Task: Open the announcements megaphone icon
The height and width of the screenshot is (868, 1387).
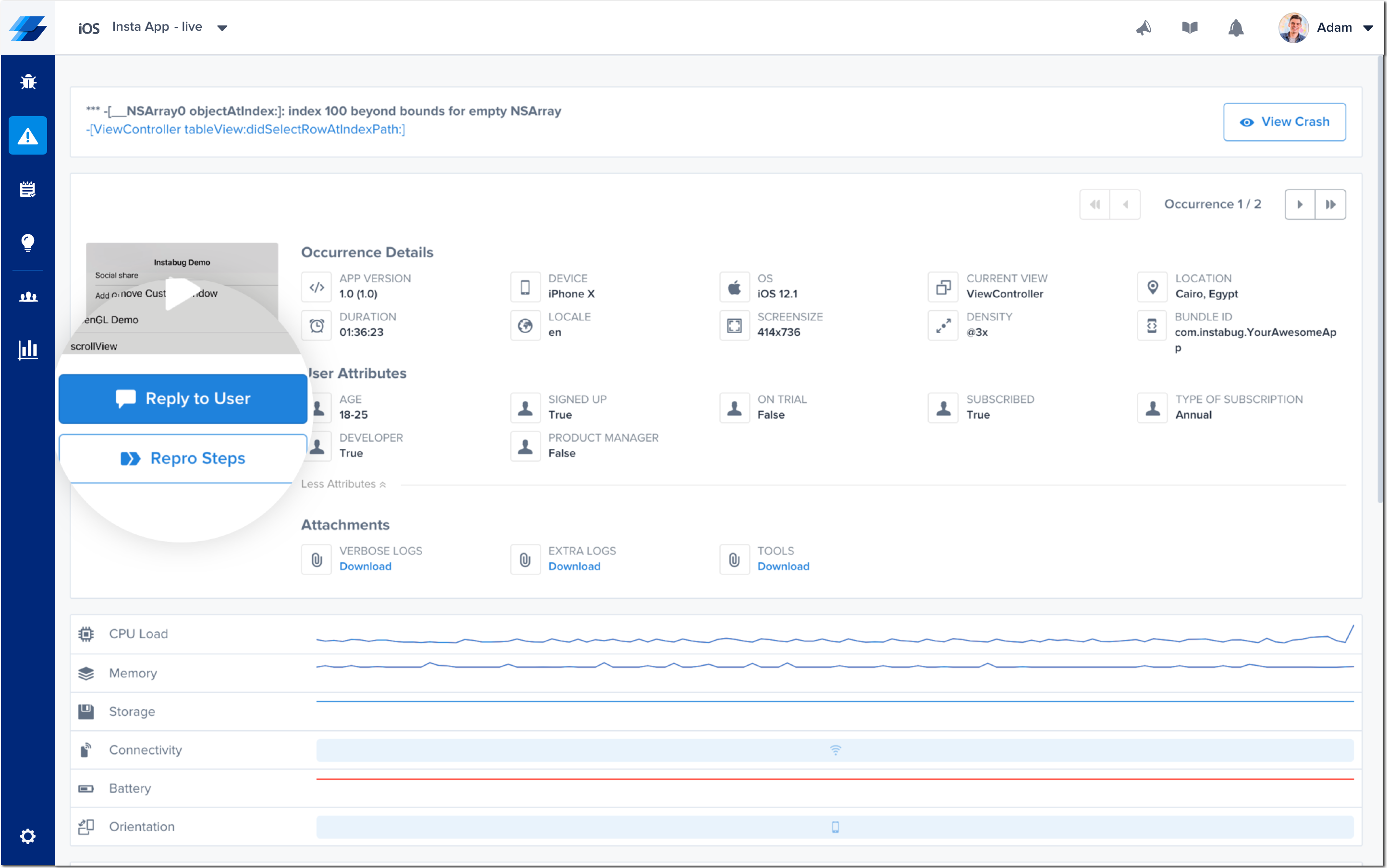Action: pos(1144,27)
